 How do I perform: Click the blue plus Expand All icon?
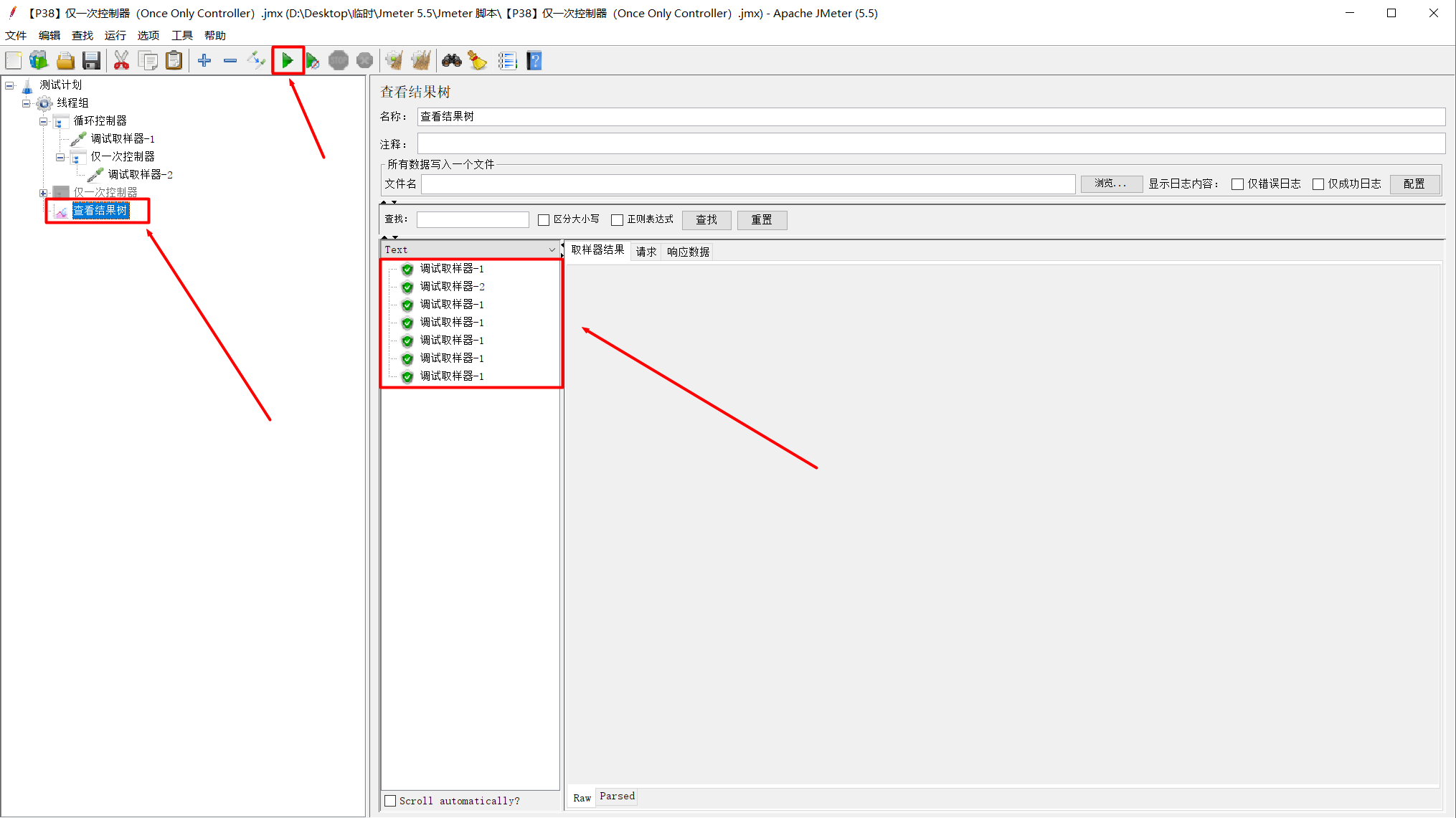coord(204,61)
